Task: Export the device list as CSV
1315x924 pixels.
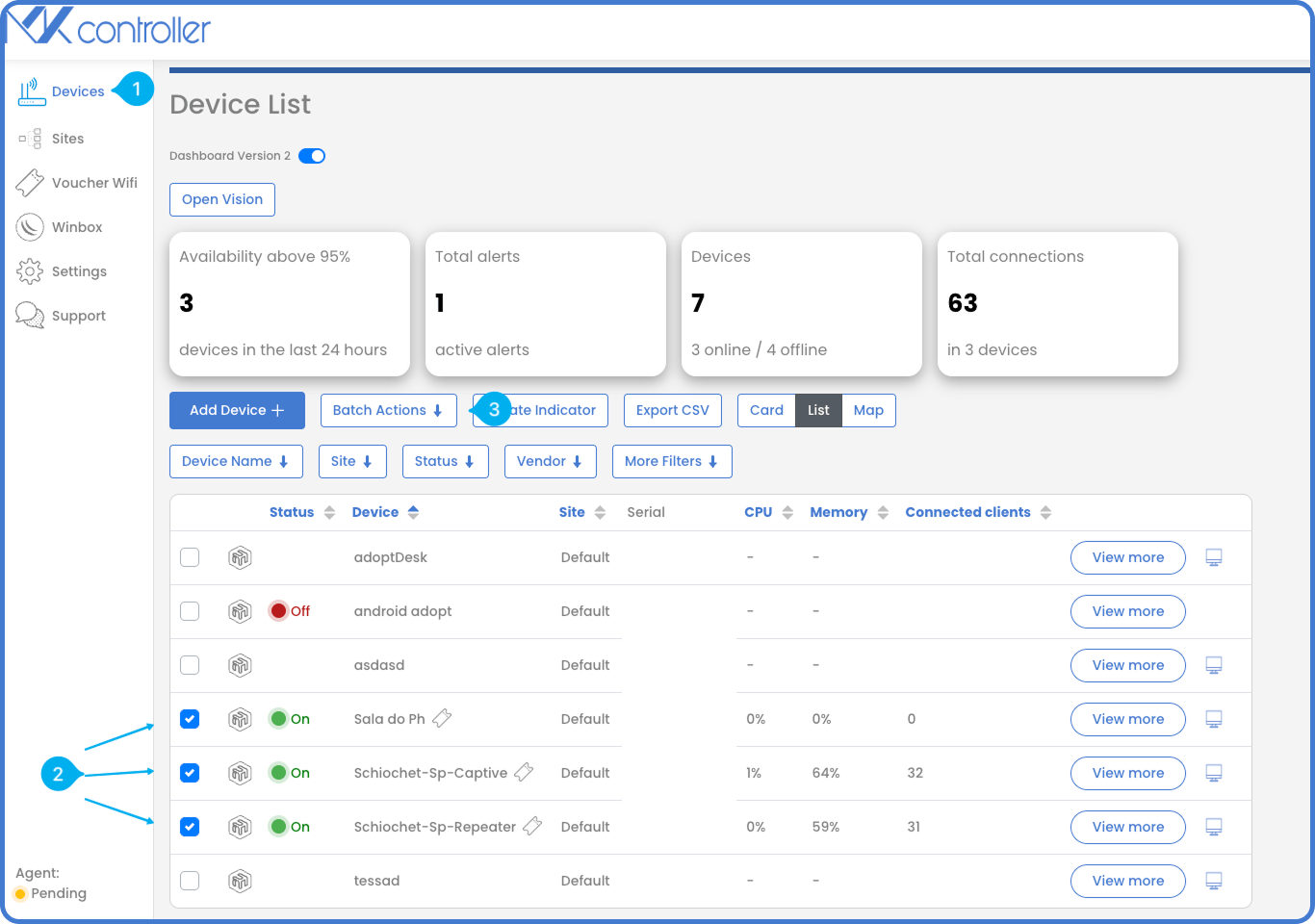Action: point(672,410)
